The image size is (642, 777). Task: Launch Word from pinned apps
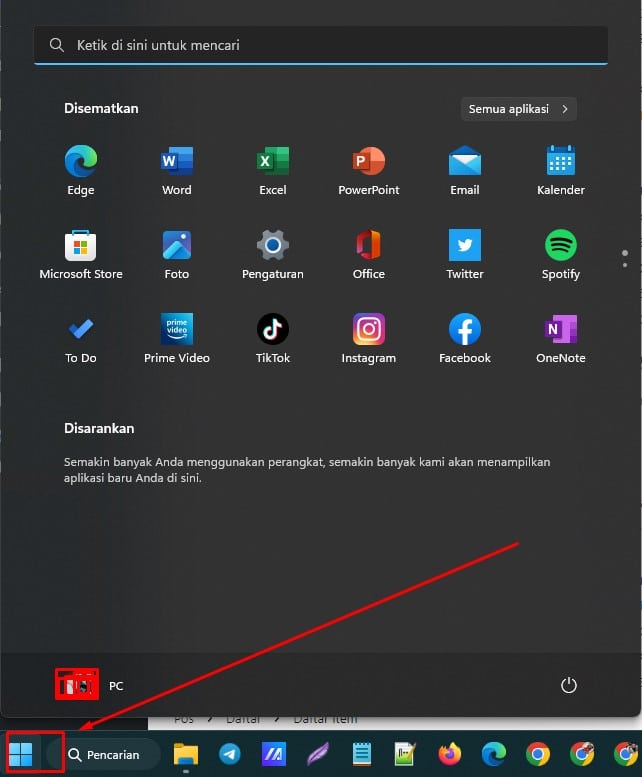[x=177, y=170]
